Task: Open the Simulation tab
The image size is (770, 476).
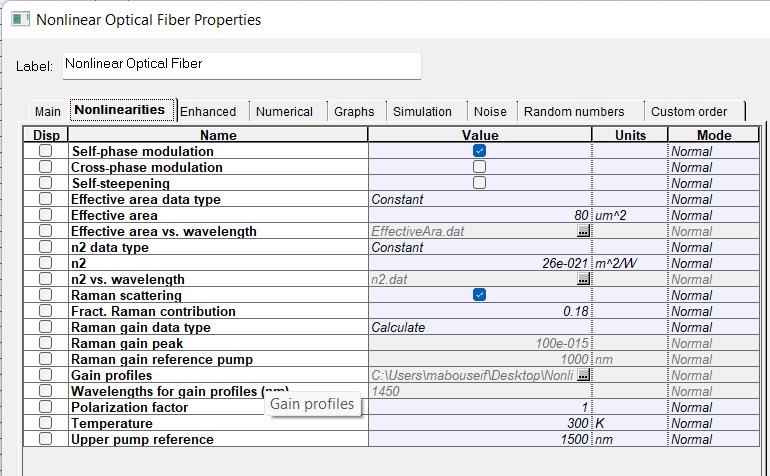Action: click(x=422, y=111)
